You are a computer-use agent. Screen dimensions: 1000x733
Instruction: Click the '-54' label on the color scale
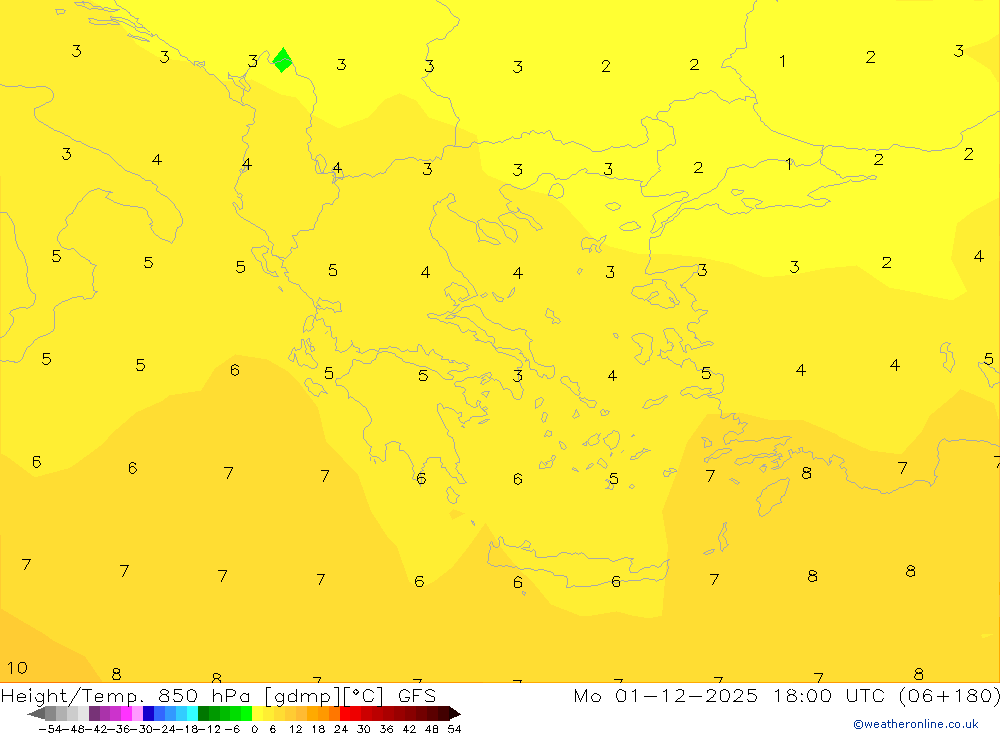[x=50, y=729]
